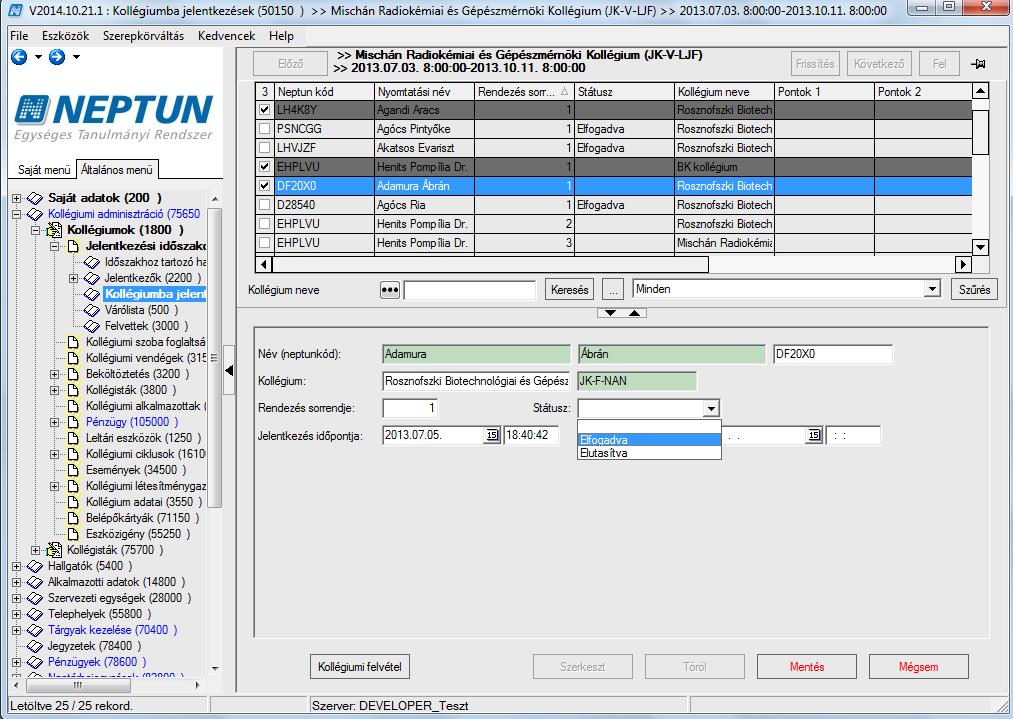The height and width of the screenshot is (719, 1013).
Task: Open the forward arrow history dropdown
Action: coord(76,57)
